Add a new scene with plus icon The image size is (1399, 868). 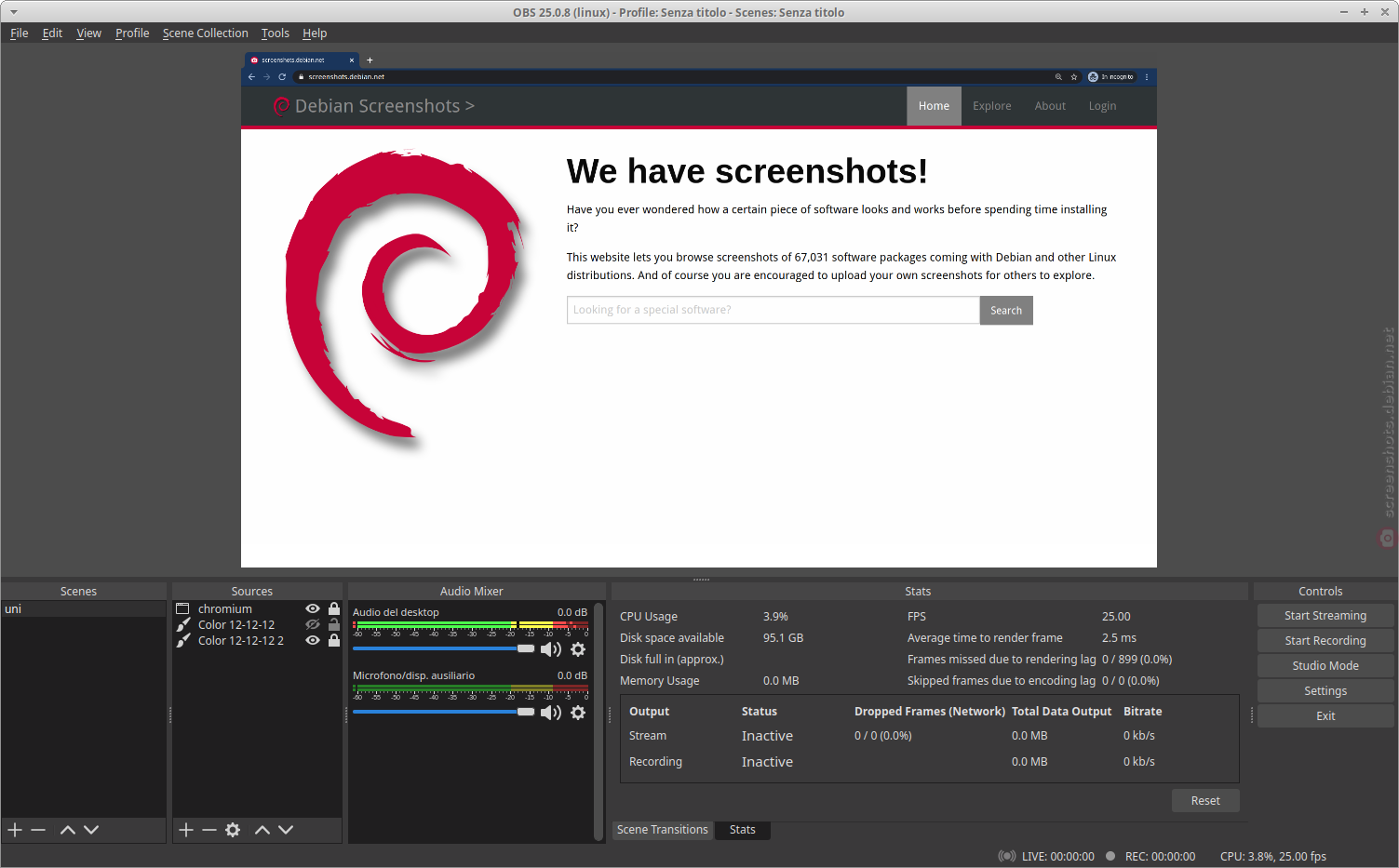[15, 830]
